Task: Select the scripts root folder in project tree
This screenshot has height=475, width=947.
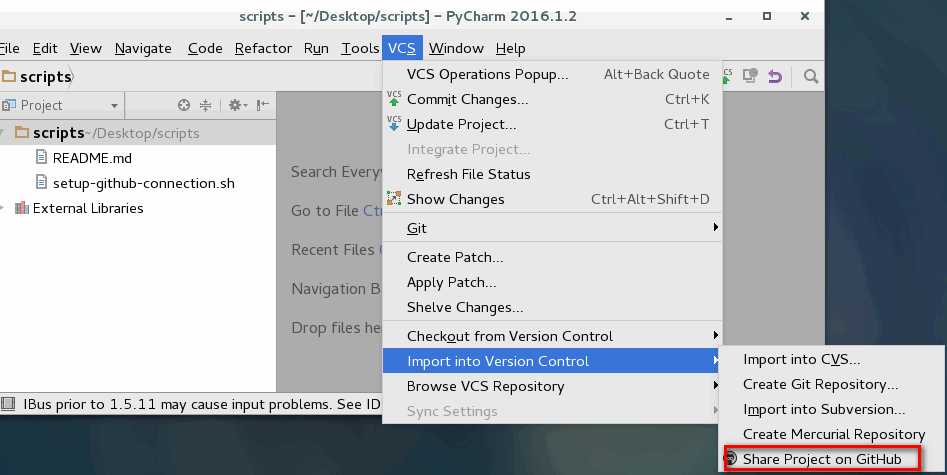Action: click(138, 133)
